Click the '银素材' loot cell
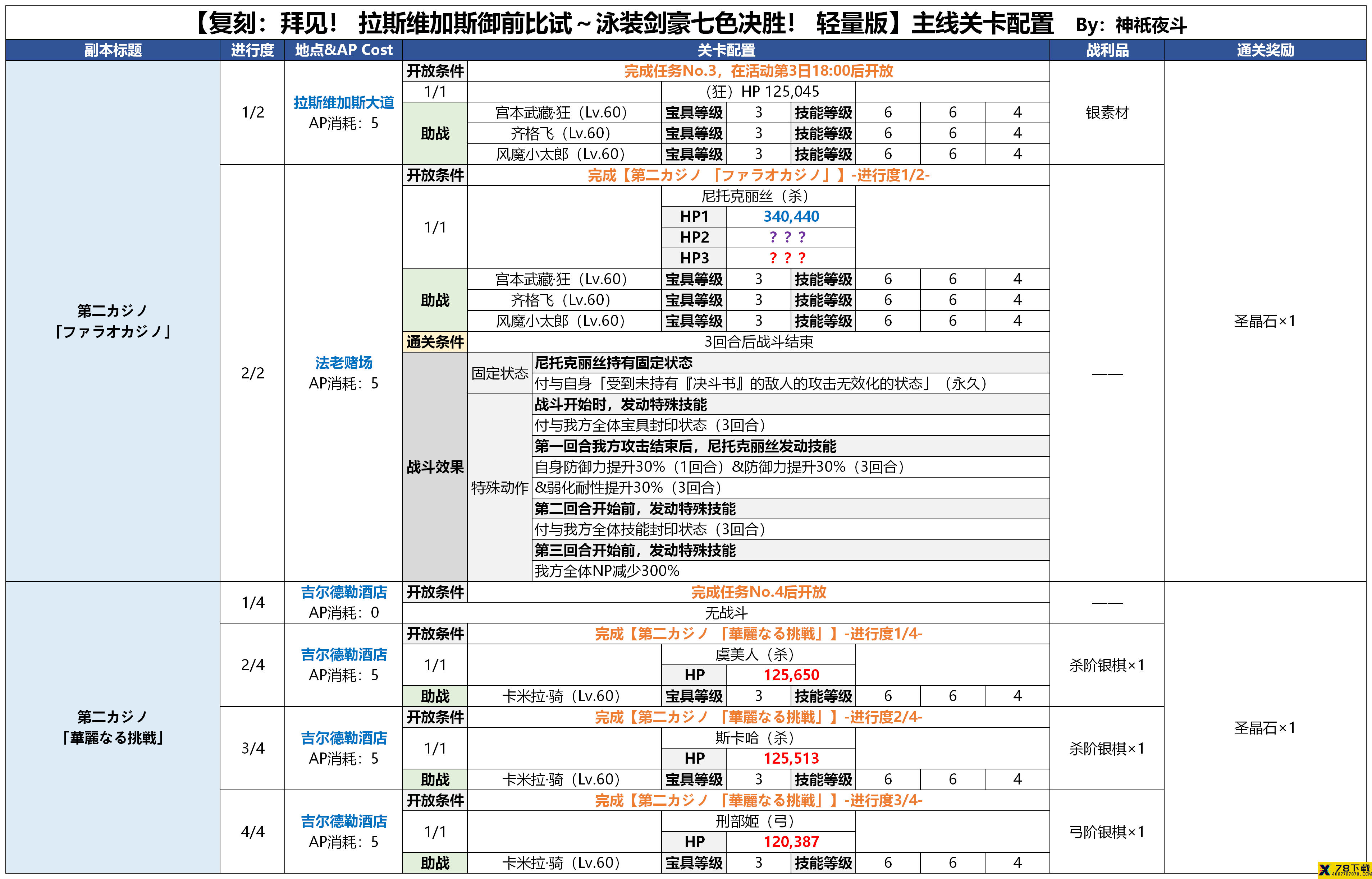 (1107, 112)
